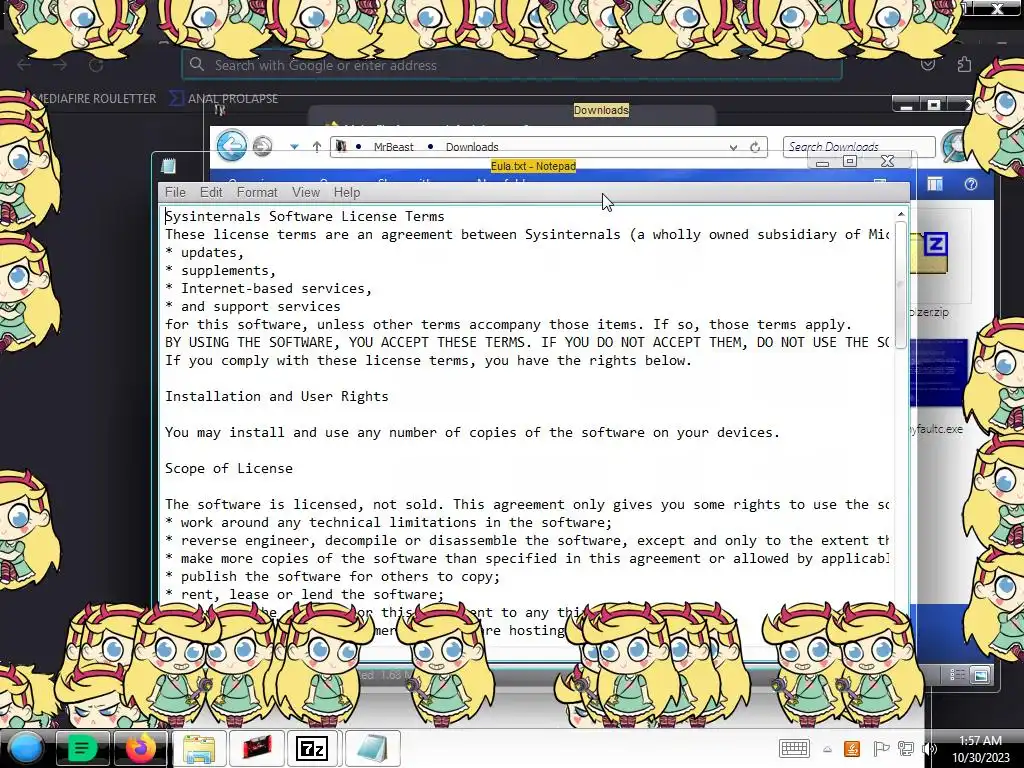1024x768 pixels.
Task: Open the green Spotify taskbar icon
Action: [82, 748]
